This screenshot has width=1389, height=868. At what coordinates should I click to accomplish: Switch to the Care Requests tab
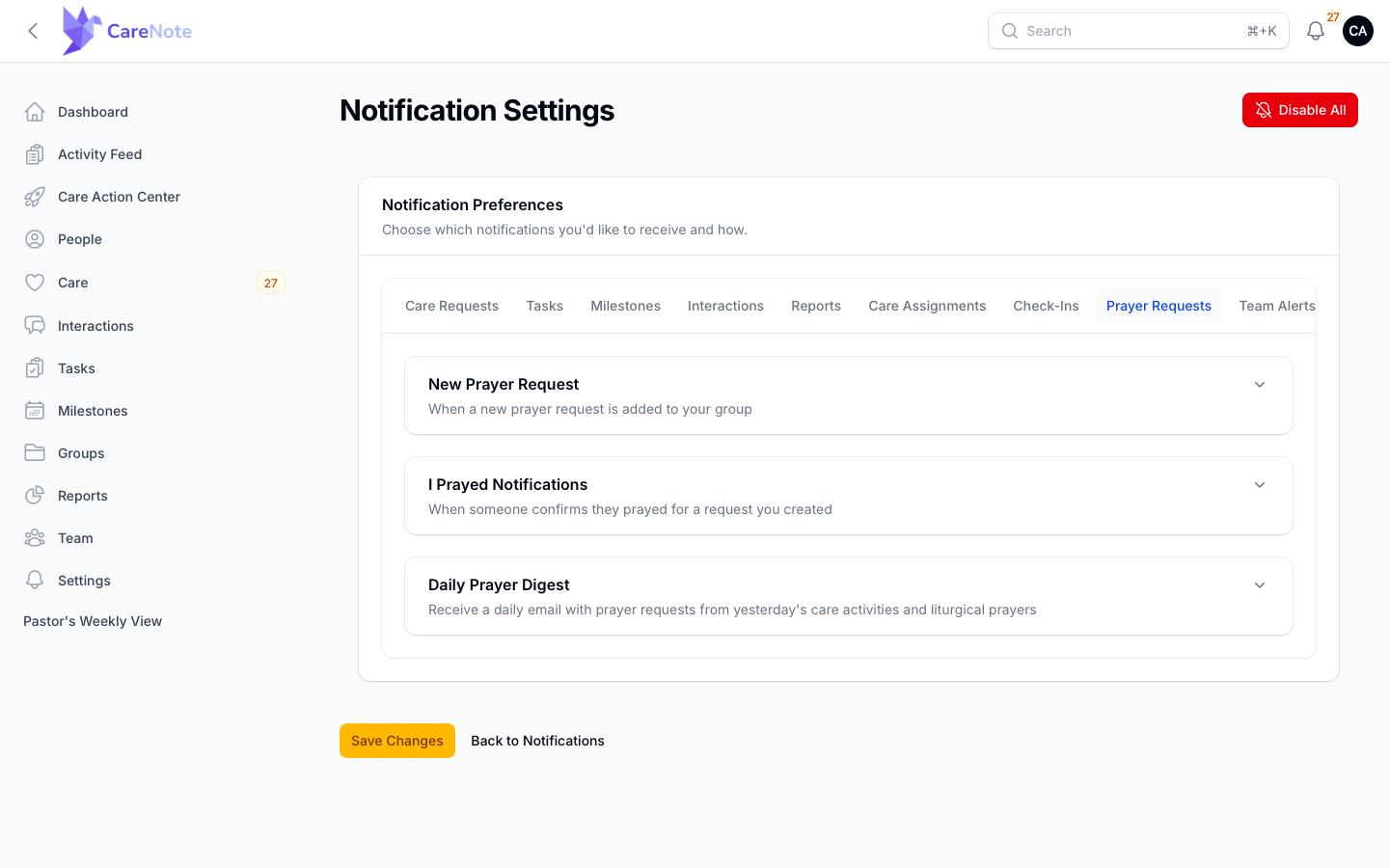coord(451,306)
